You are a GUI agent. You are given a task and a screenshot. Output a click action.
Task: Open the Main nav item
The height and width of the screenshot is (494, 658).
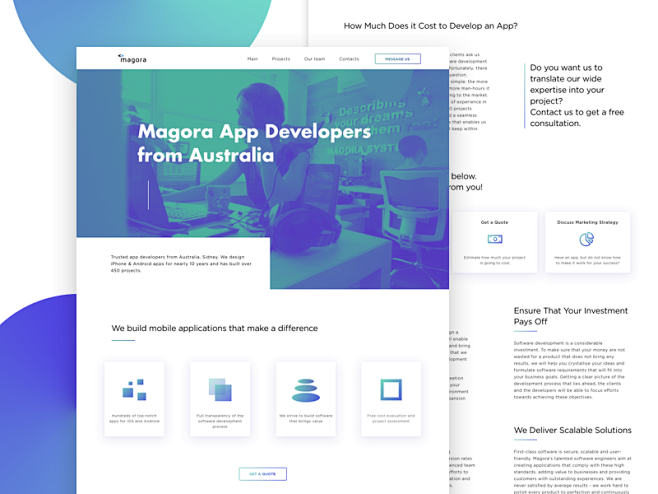coord(252,59)
